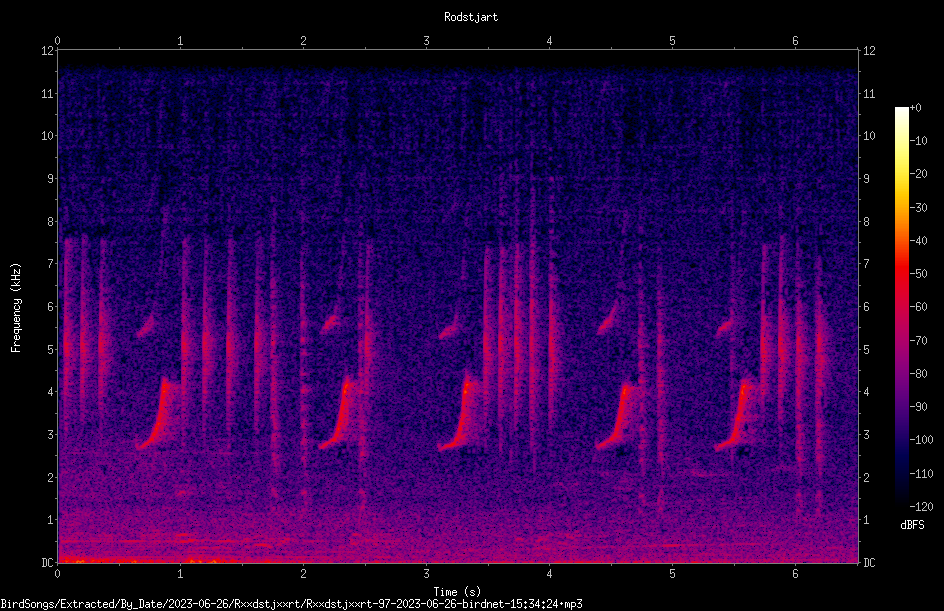944x611 pixels.
Task: Click the 4 tick on the bottom time axis
Action: click(x=549, y=574)
